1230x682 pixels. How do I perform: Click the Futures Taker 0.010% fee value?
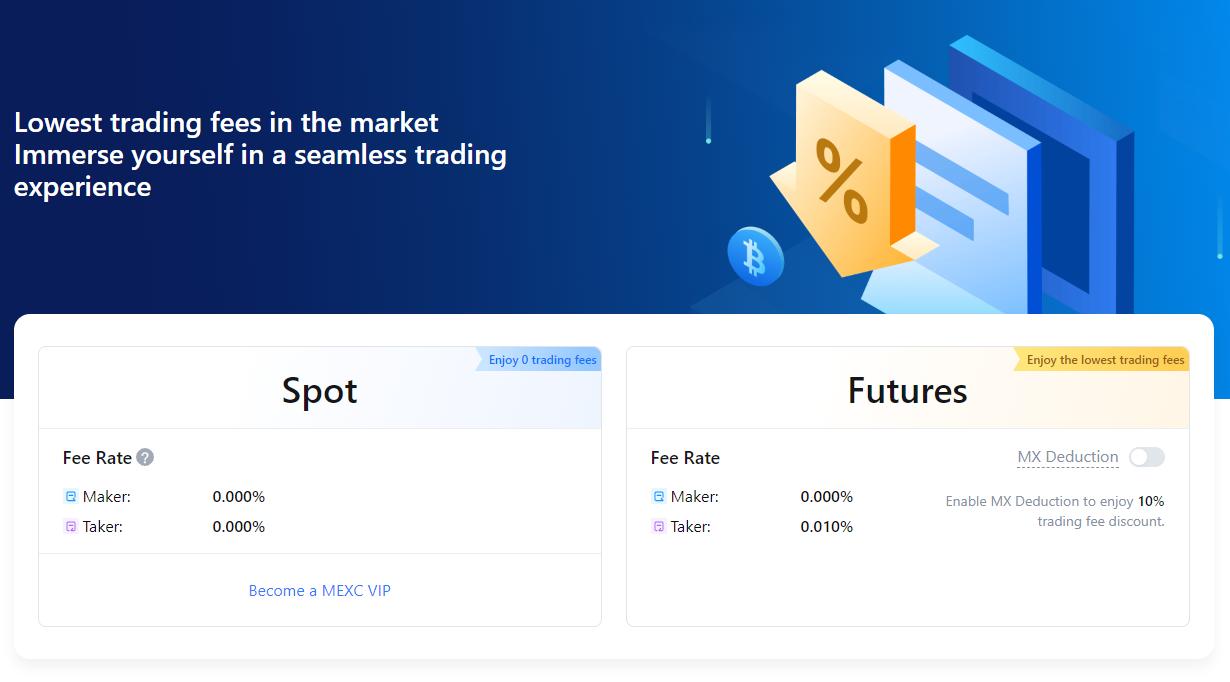tap(827, 526)
